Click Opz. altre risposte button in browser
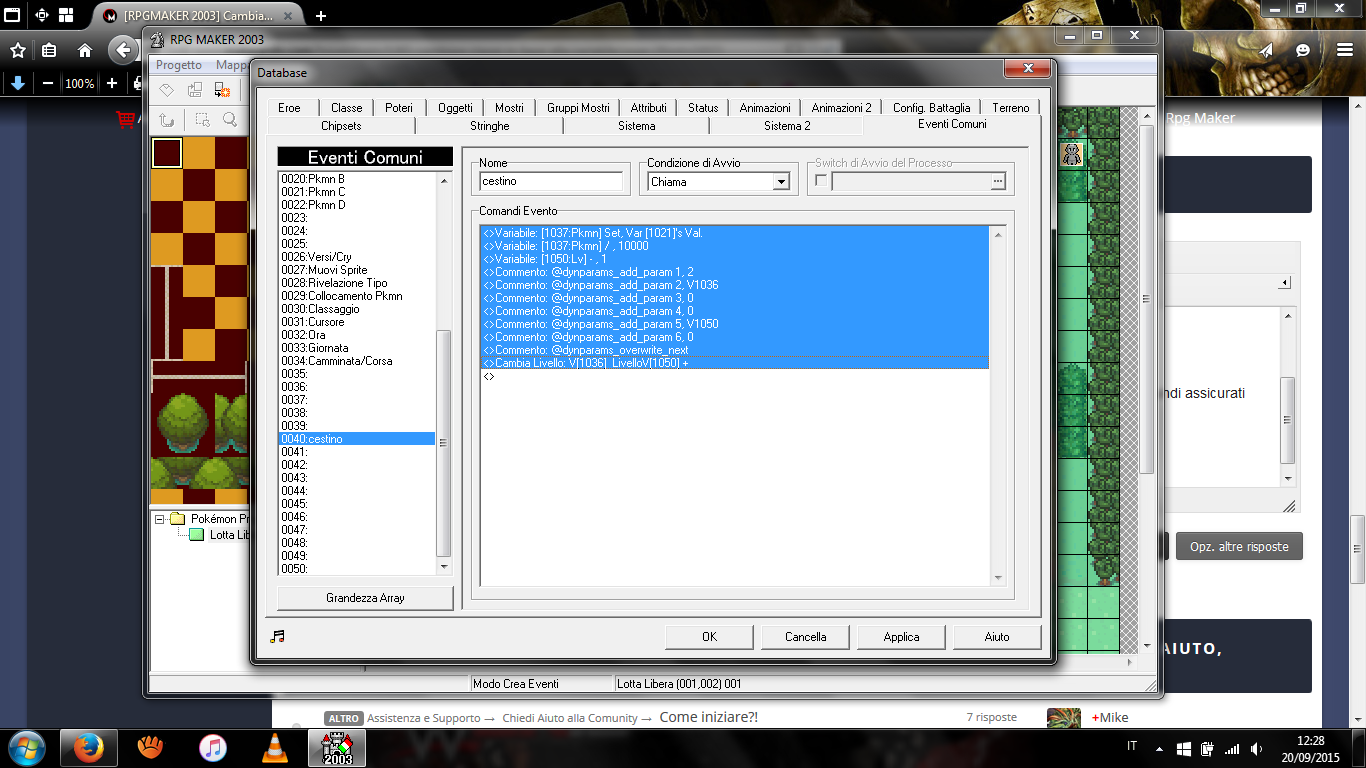Image resolution: width=1366 pixels, height=768 pixels. pos(1239,547)
